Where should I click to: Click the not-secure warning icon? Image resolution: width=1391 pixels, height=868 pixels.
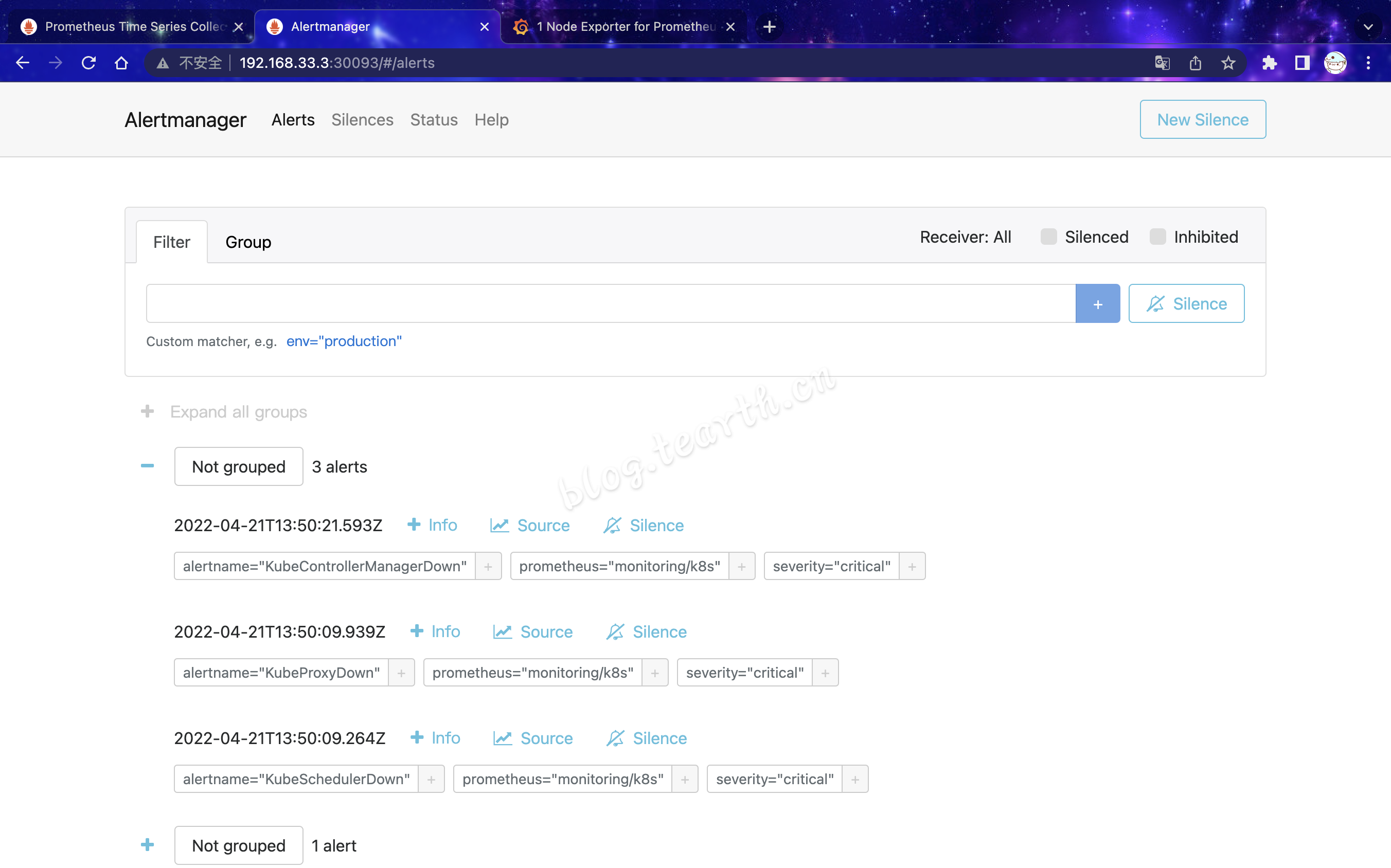click(x=163, y=63)
